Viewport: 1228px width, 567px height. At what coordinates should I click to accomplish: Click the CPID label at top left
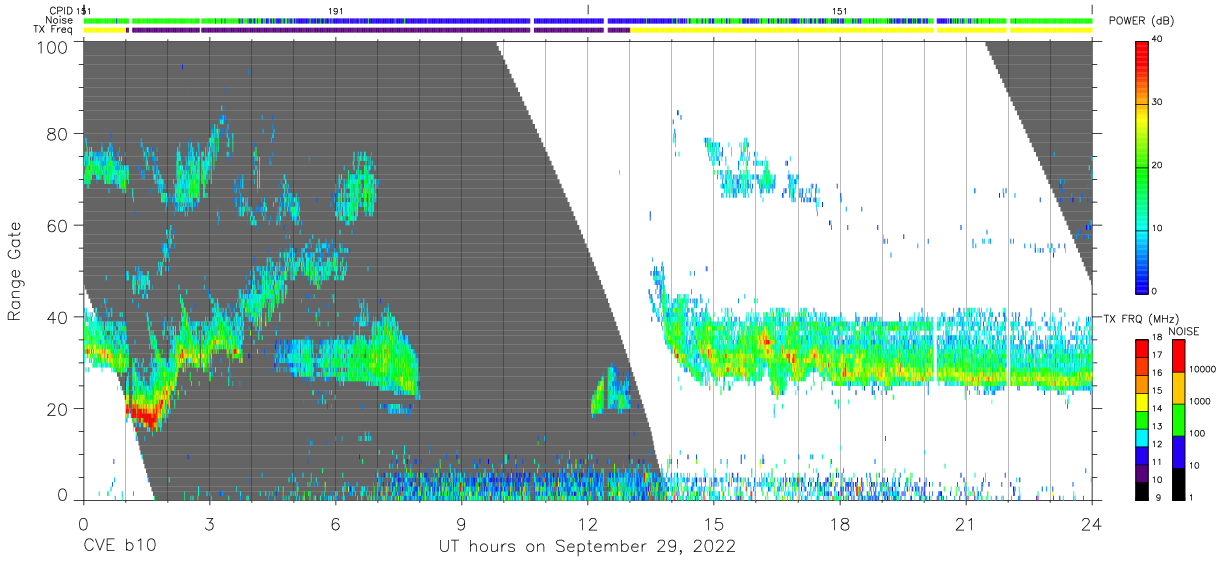(x=62, y=11)
